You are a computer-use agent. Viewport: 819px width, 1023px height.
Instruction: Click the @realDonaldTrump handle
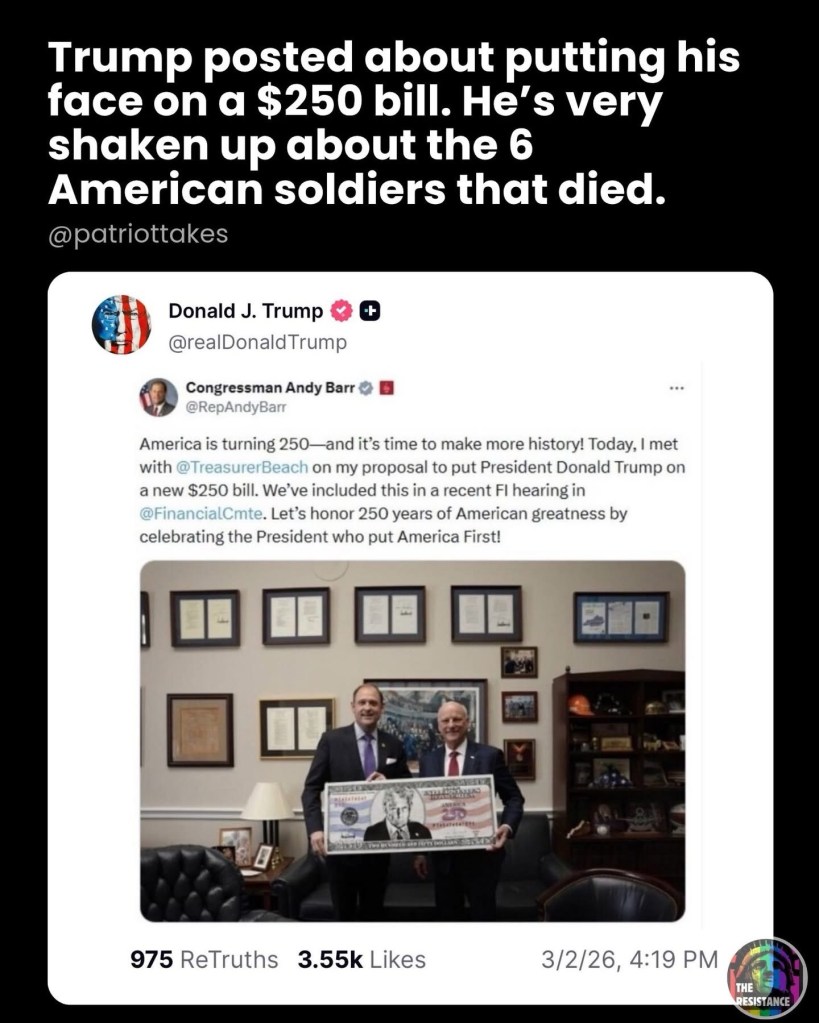point(258,342)
